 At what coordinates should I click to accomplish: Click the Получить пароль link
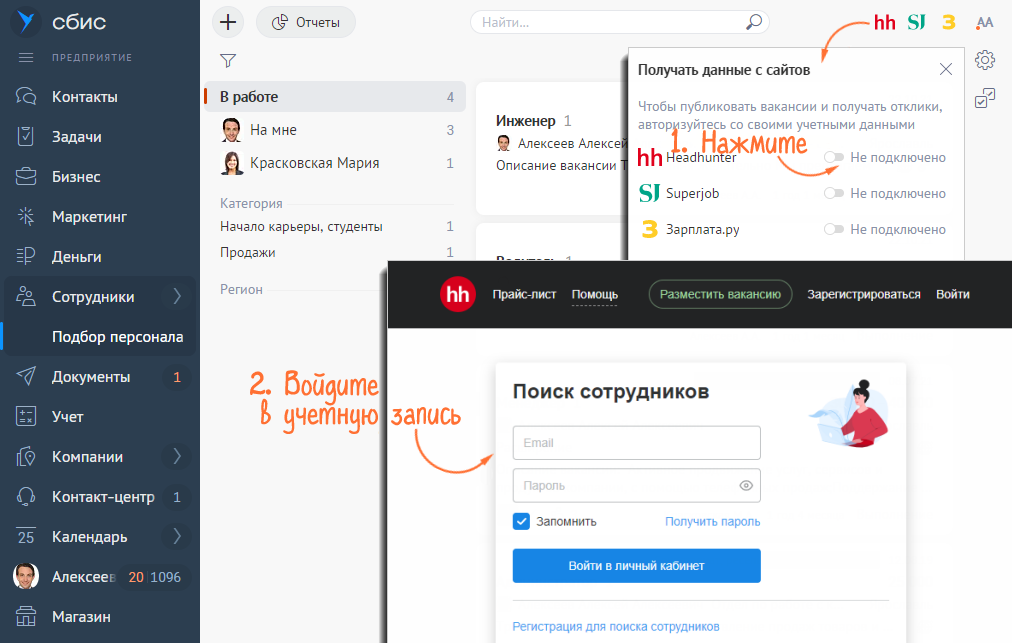coord(712,521)
